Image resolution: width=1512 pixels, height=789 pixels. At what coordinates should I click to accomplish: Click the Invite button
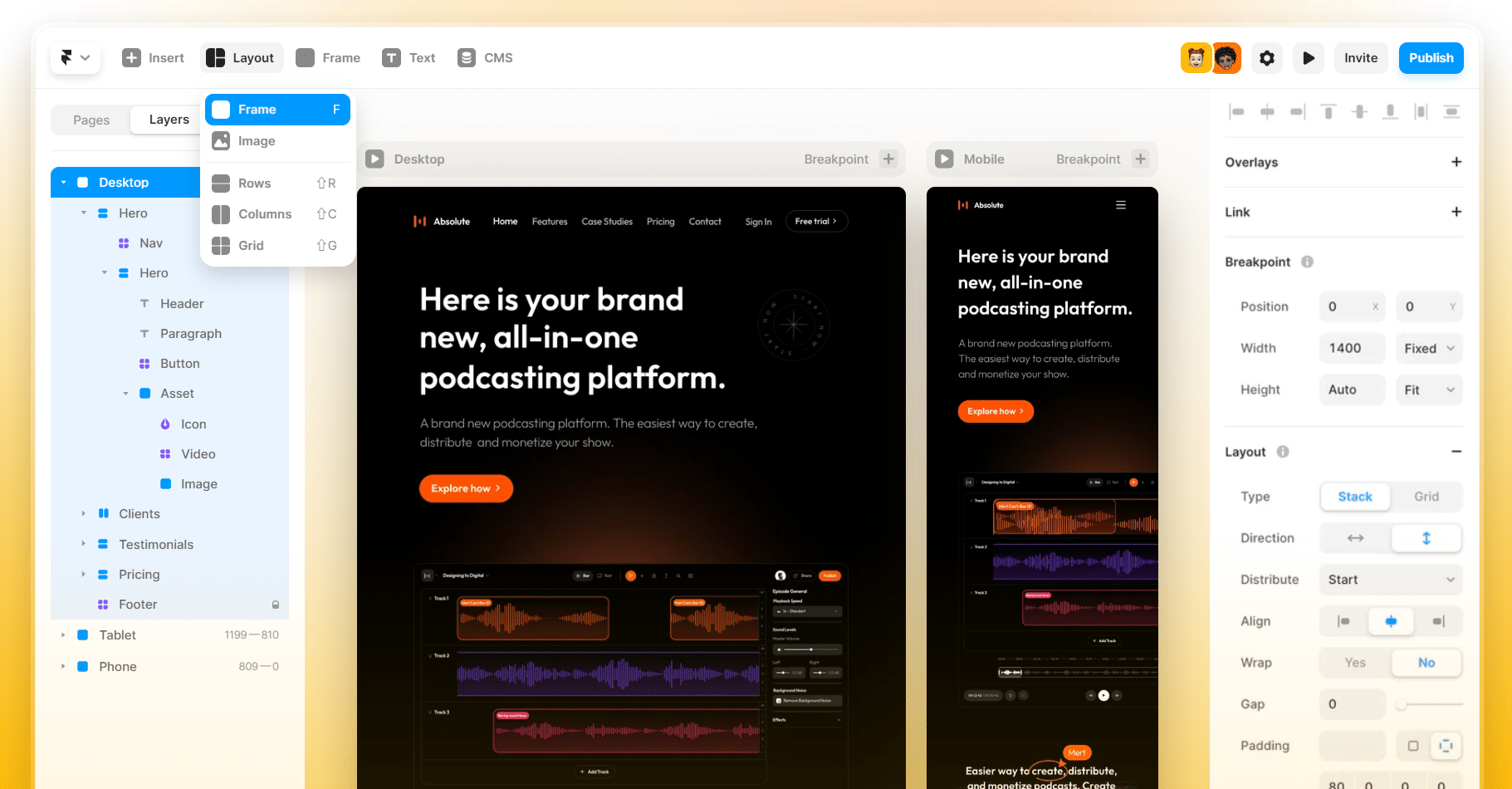pyautogui.click(x=1360, y=58)
